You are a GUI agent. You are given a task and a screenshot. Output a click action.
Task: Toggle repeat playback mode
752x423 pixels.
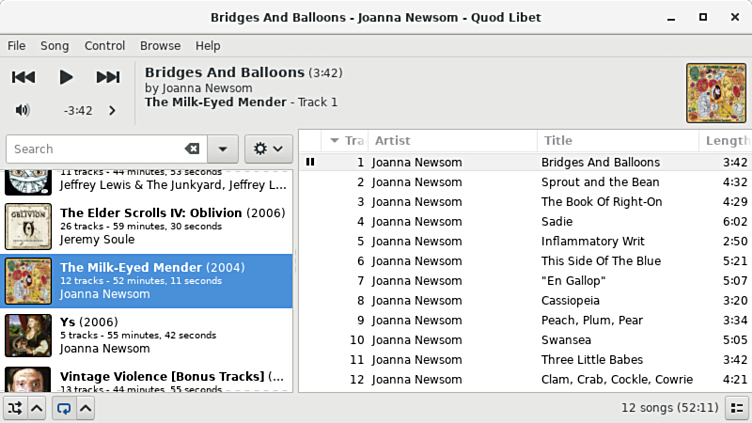click(x=62, y=408)
